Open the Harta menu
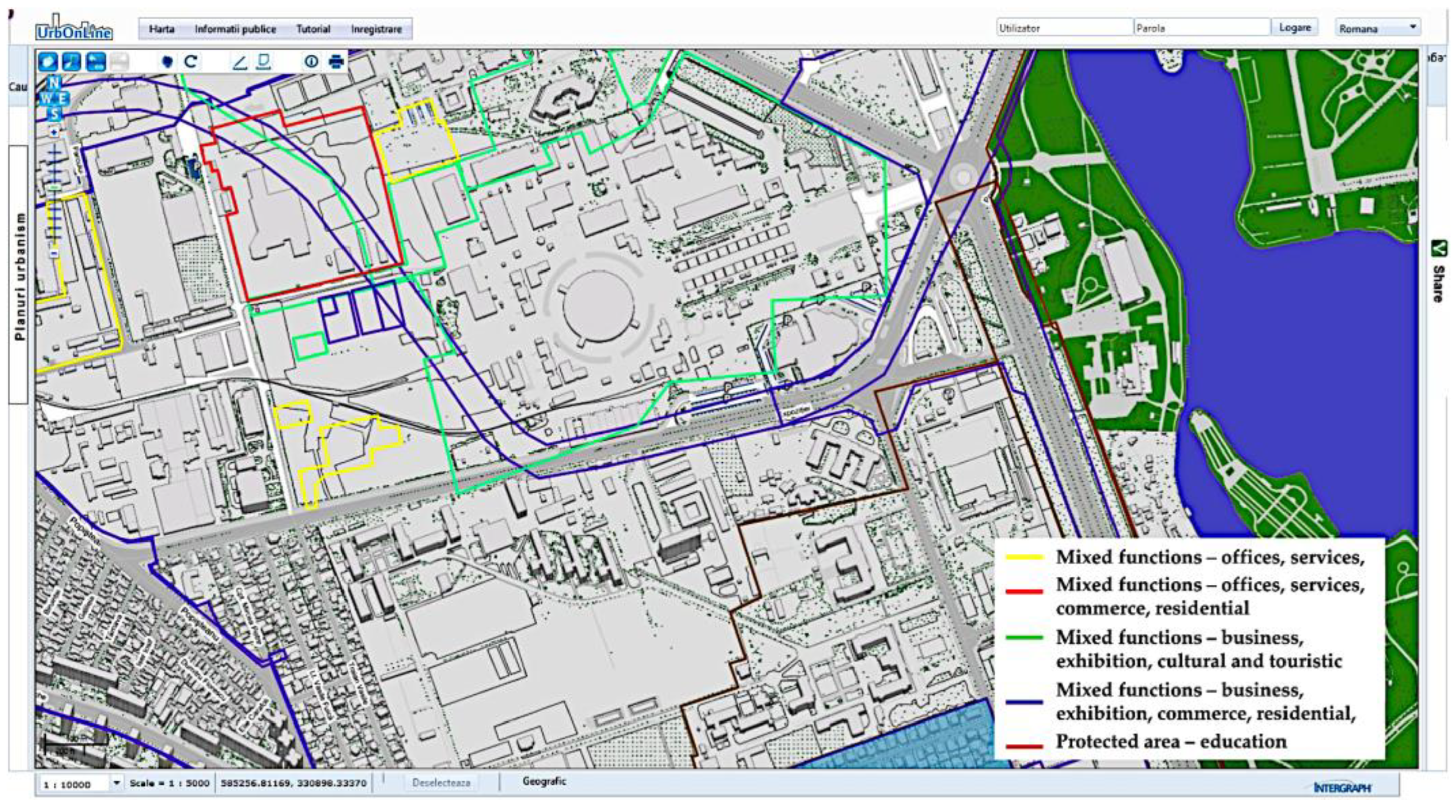1456x812 pixels. click(x=161, y=29)
